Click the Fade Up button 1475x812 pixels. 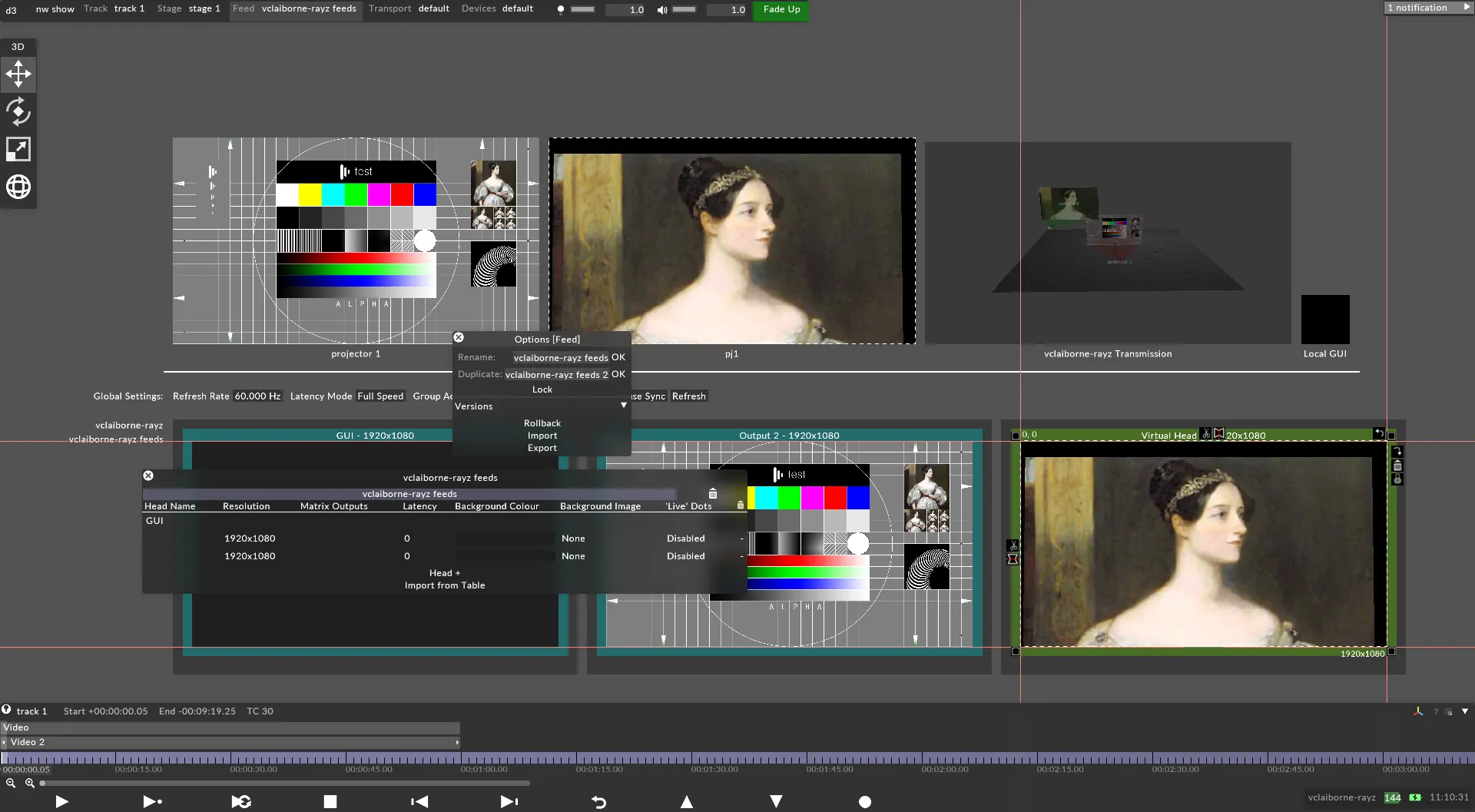point(781,10)
